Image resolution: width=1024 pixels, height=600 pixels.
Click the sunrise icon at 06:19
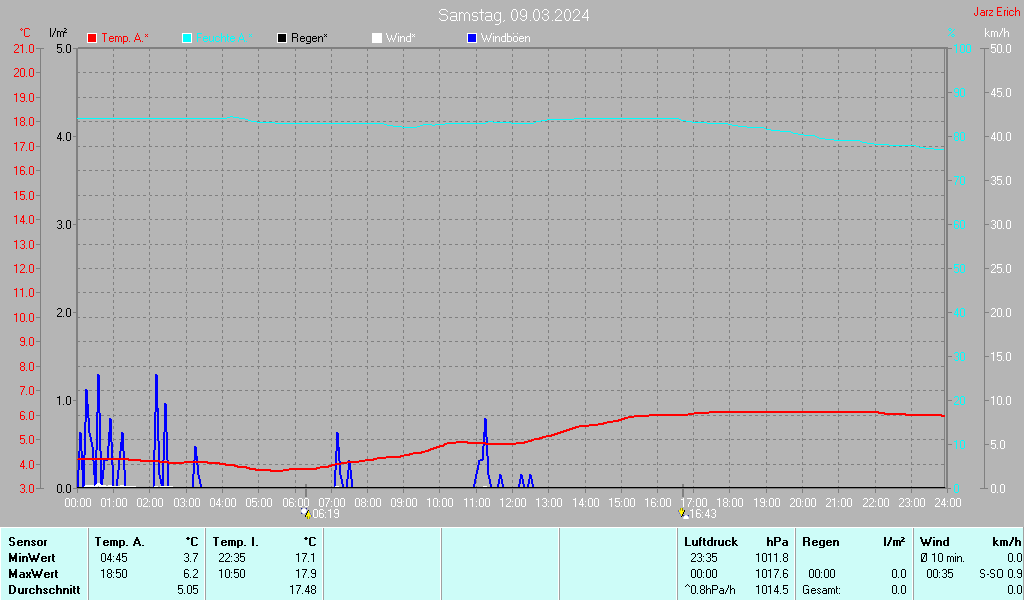(x=306, y=513)
